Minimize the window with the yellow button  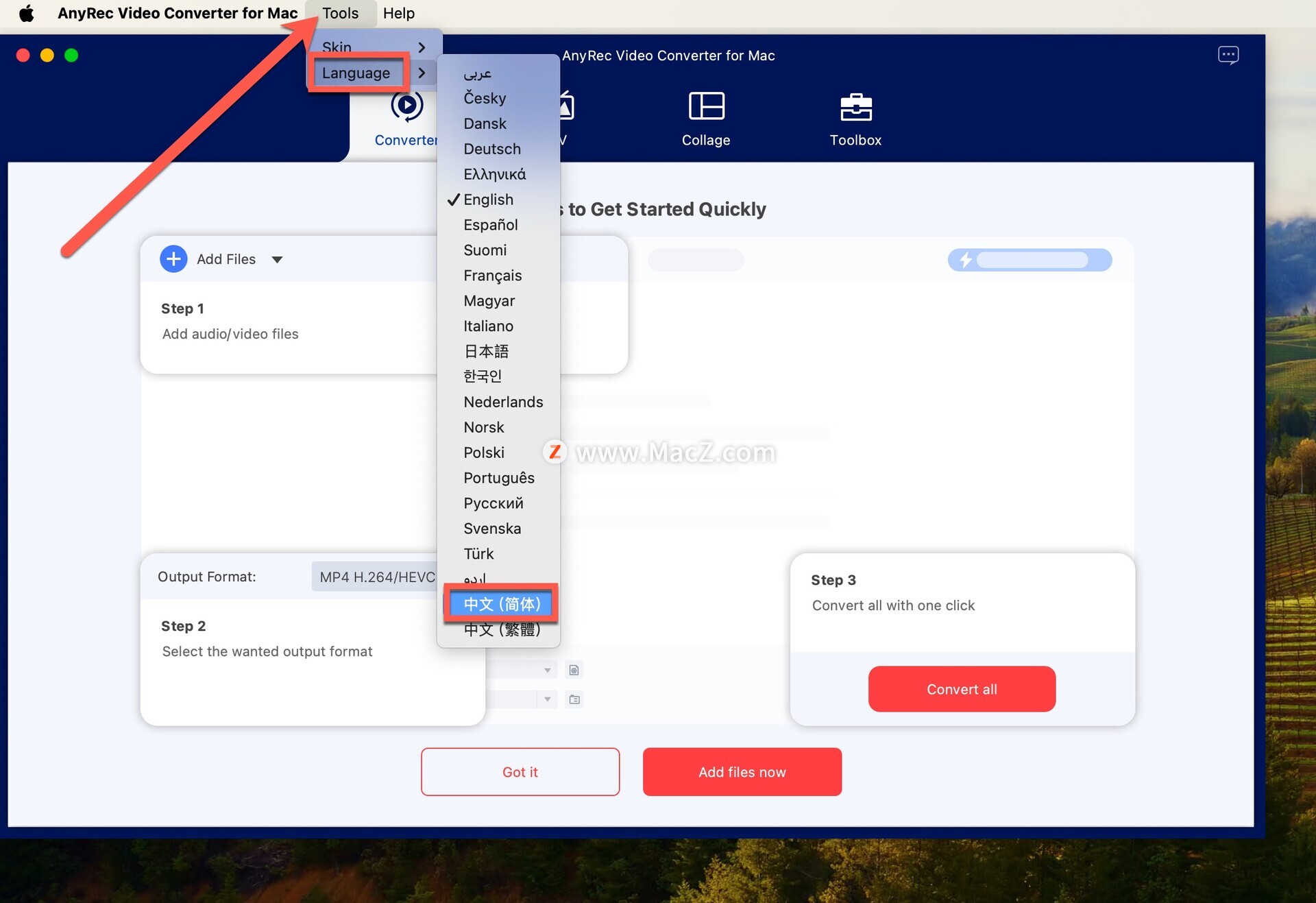click(x=47, y=56)
